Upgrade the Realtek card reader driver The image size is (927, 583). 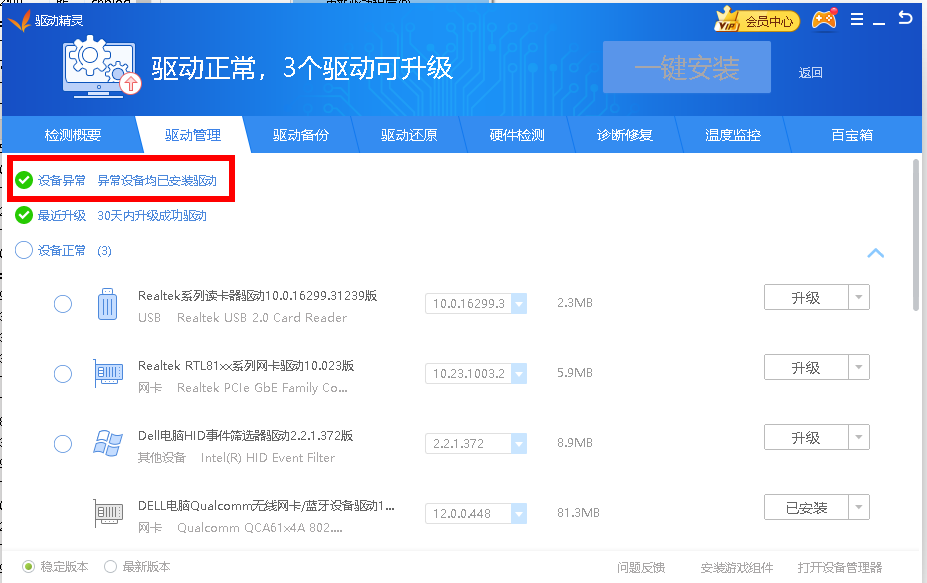[806, 297]
